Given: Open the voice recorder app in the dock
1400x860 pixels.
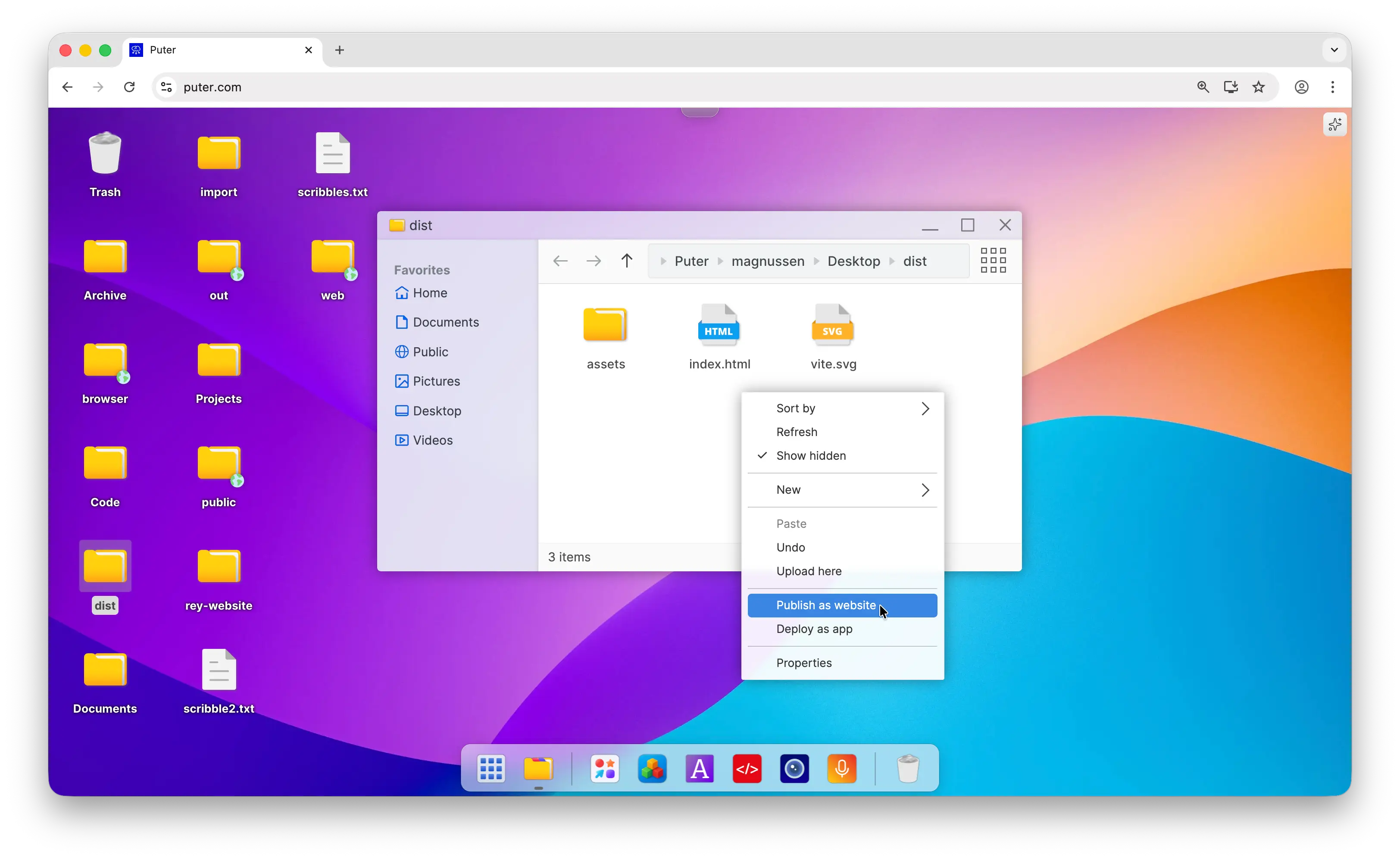Looking at the screenshot, I should (842, 768).
